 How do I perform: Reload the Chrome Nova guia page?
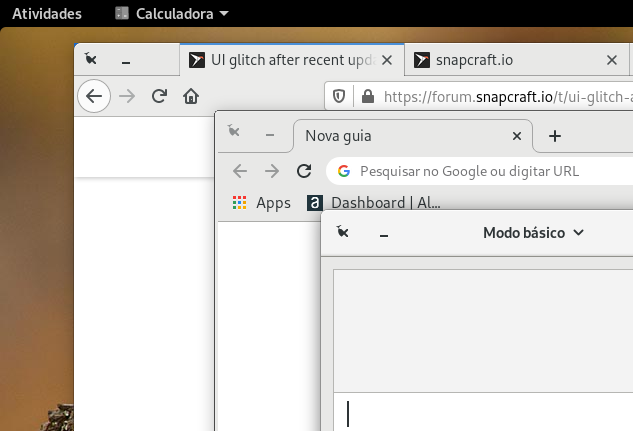304,171
